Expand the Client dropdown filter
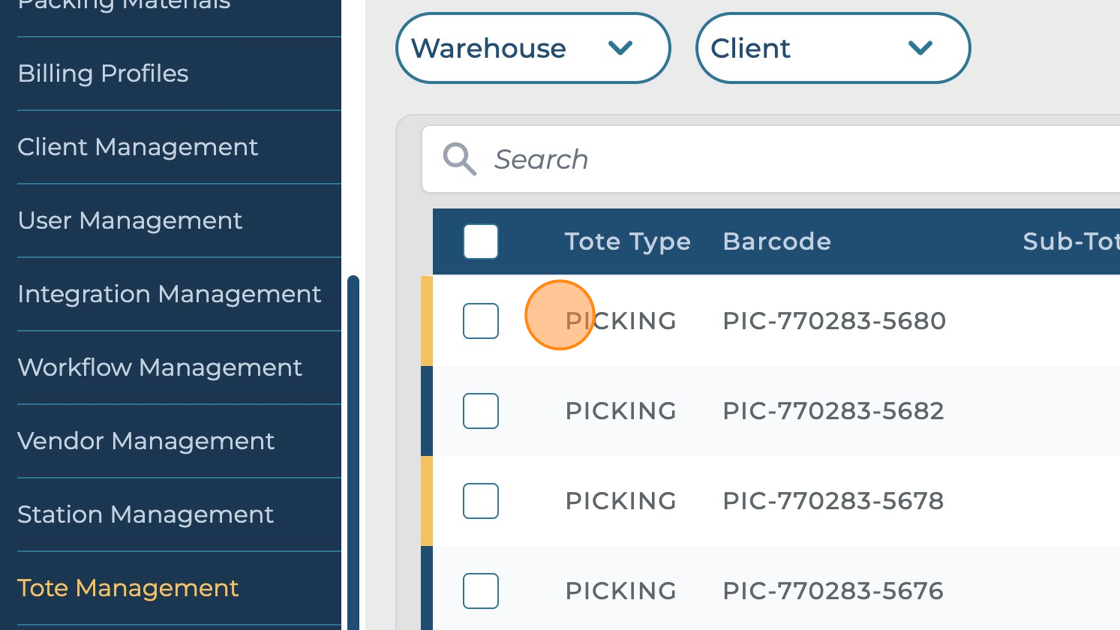The width and height of the screenshot is (1120, 630). (832, 48)
